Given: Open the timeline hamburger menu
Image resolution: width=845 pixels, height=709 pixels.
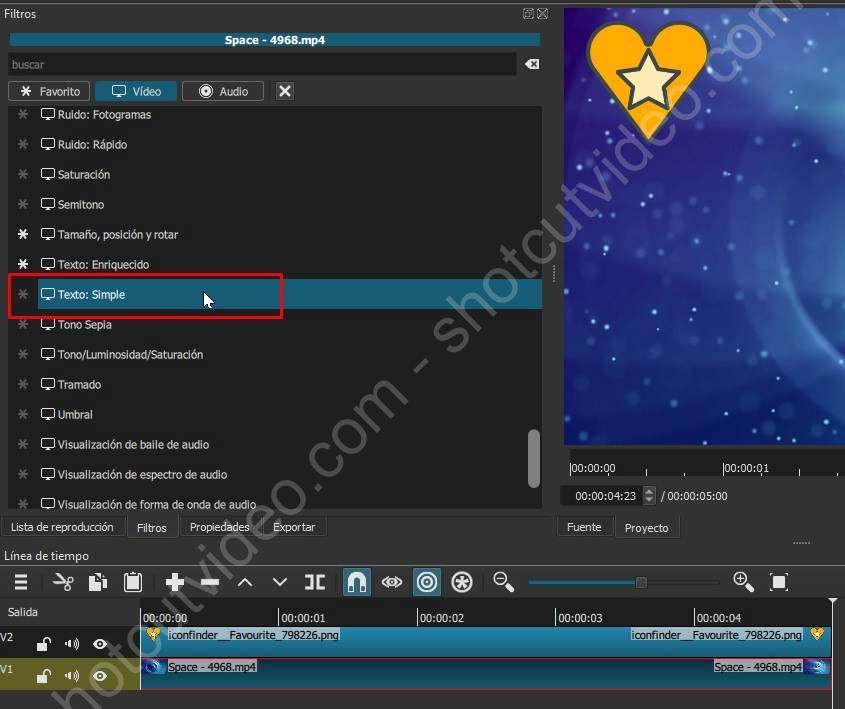Looking at the screenshot, I should click(x=20, y=582).
